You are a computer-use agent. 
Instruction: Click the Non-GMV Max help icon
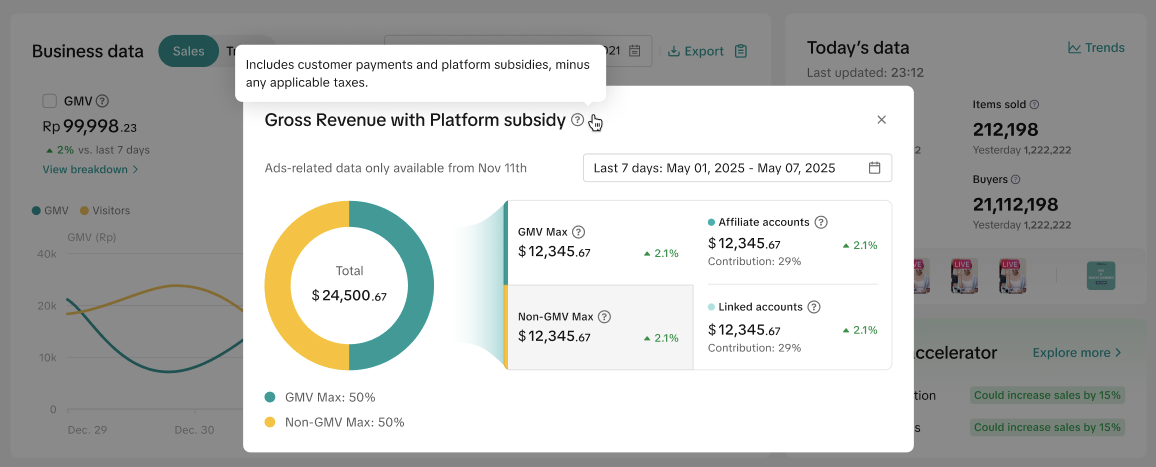pyautogui.click(x=604, y=317)
